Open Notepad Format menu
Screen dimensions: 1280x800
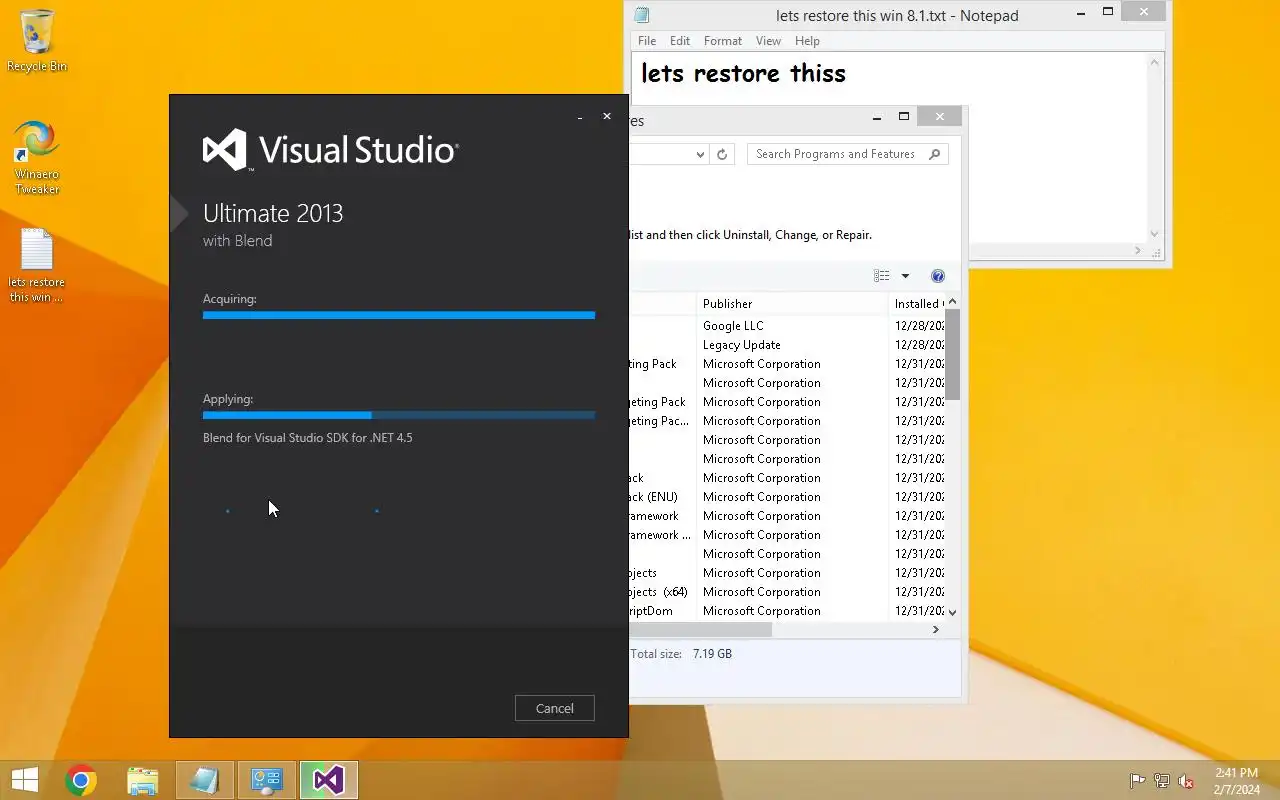coord(723,41)
